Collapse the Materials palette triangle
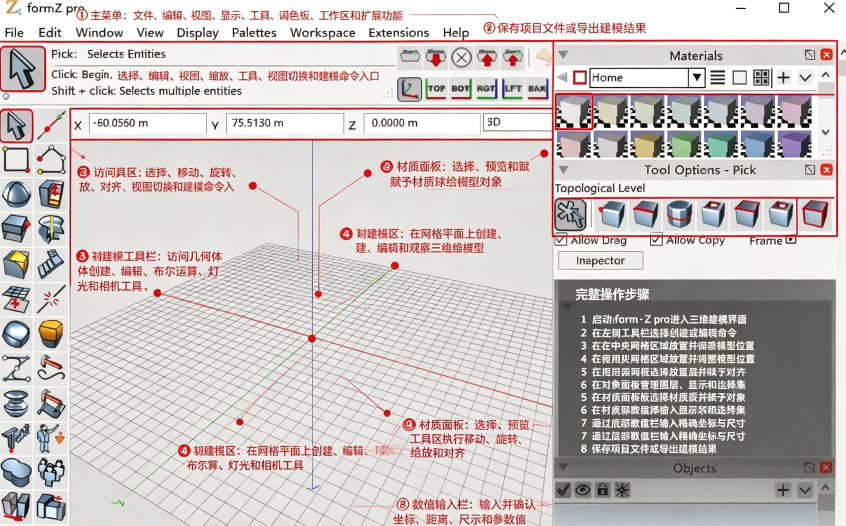This screenshot has height=526, width=846. (x=563, y=54)
